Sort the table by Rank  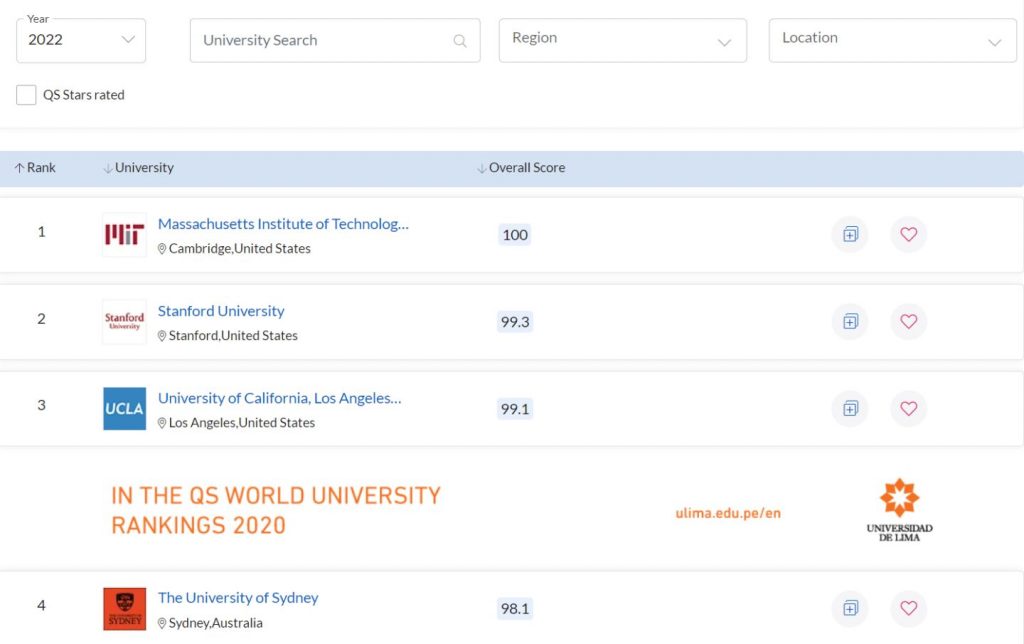tap(35, 168)
